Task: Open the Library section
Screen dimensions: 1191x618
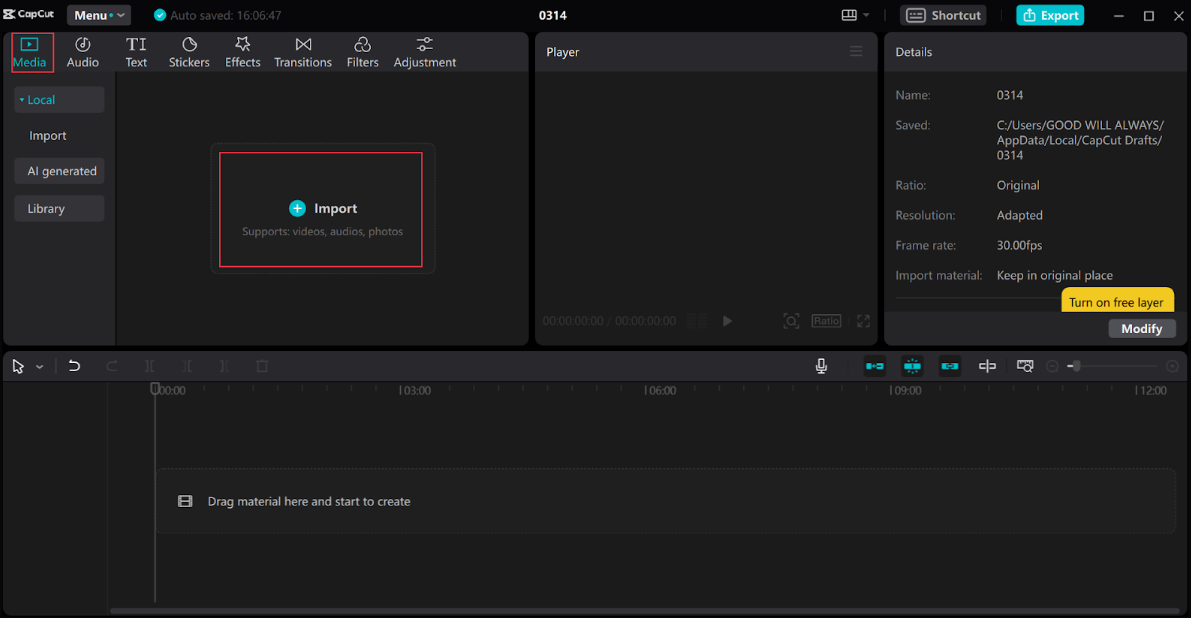Action: (x=59, y=209)
